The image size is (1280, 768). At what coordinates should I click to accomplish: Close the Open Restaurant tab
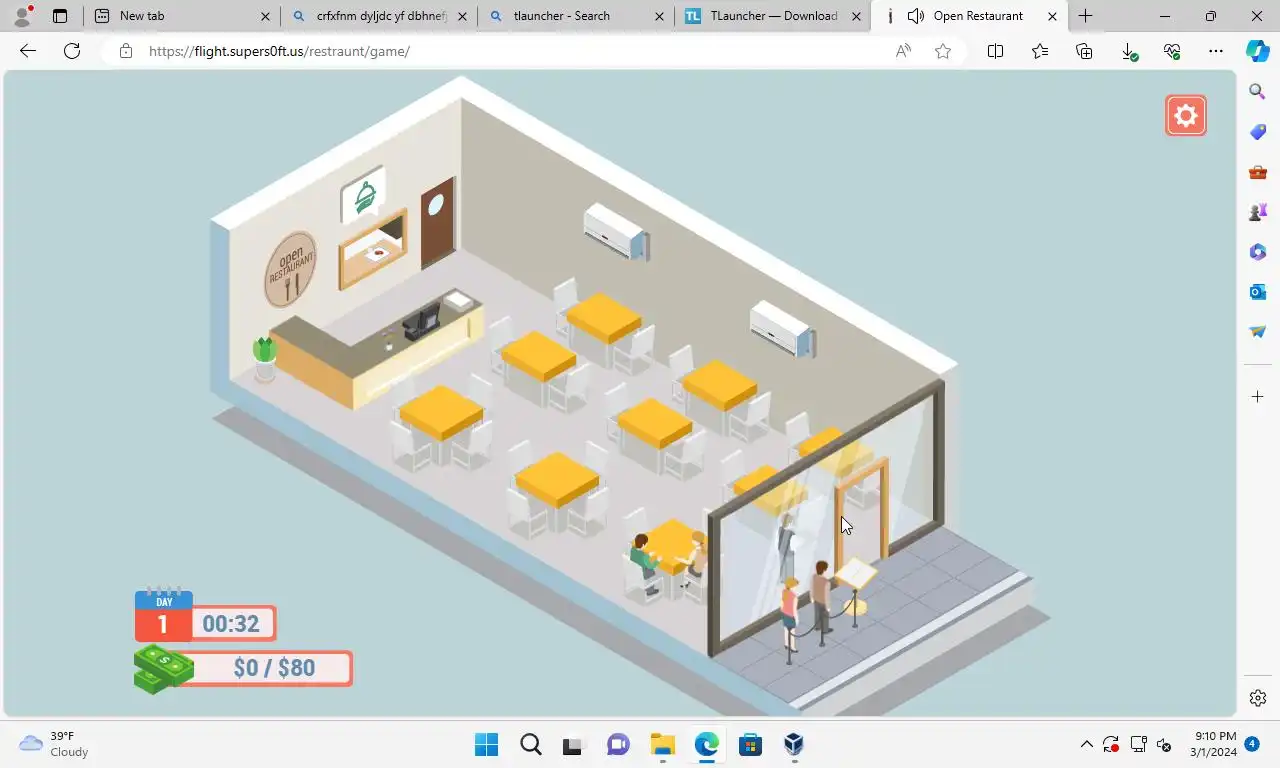pos(1052,16)
